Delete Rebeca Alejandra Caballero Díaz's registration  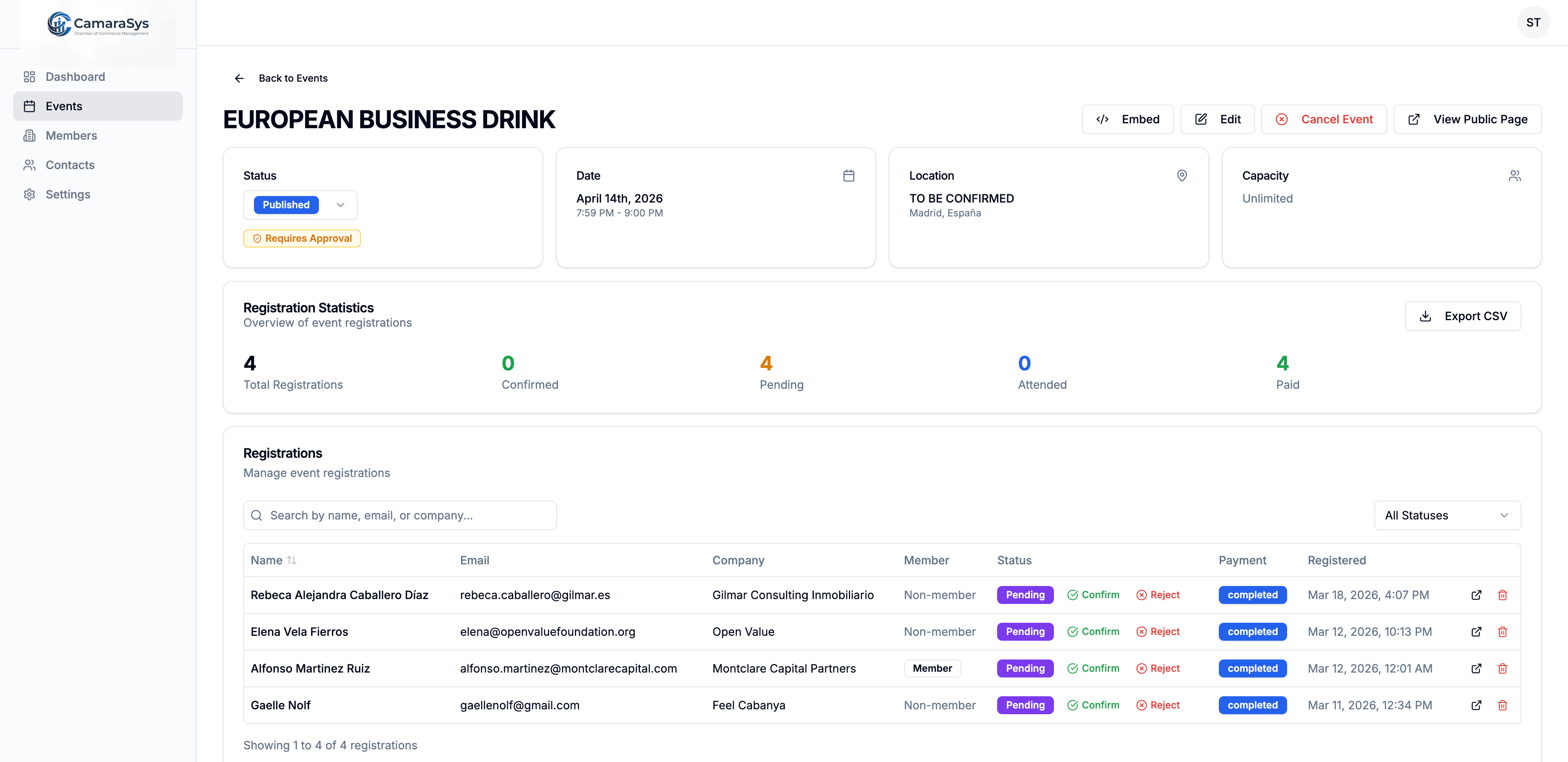(1502, 595)
